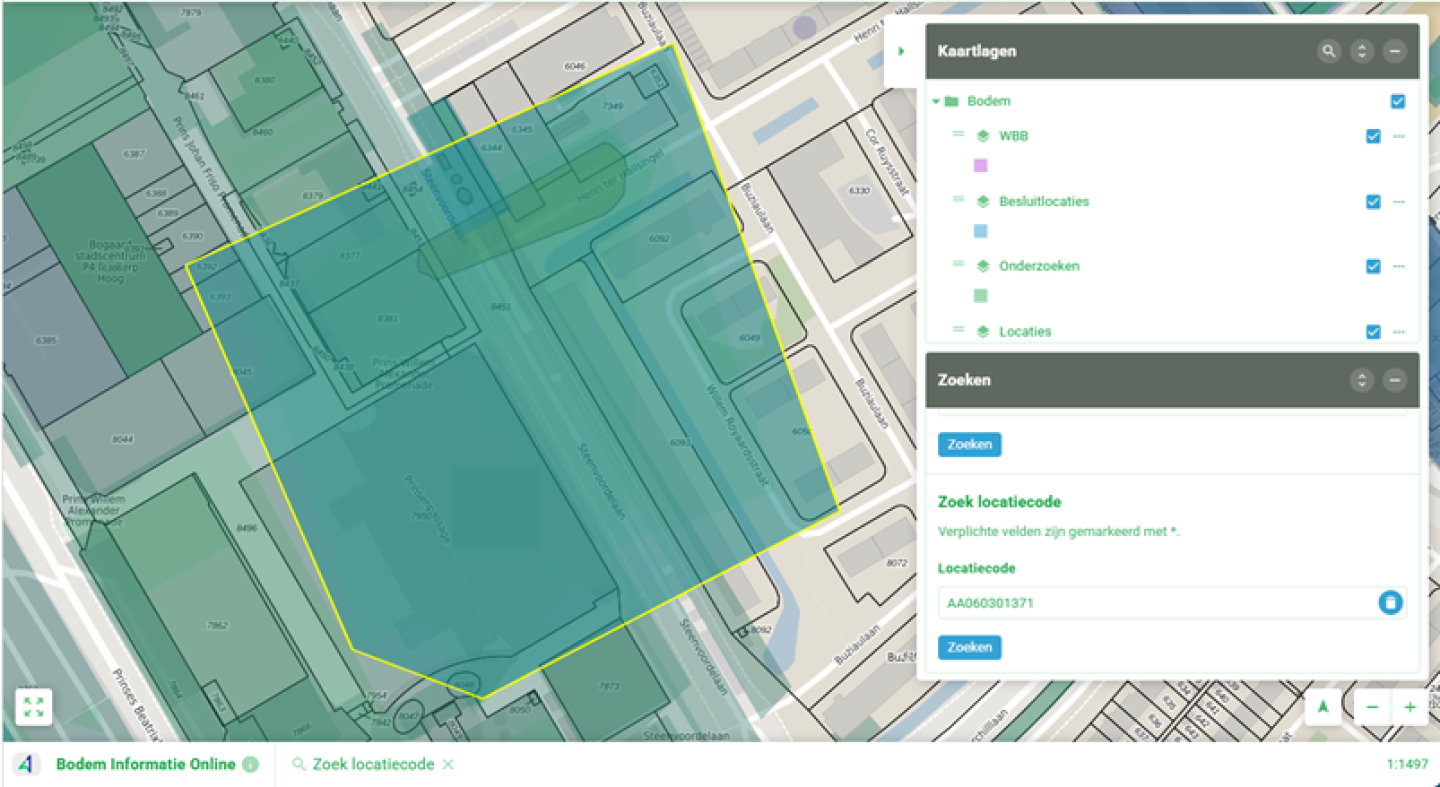This screenshot has height=787, width=1440.
Task: Click the fullscreen map icon
Action: [33, 707]
